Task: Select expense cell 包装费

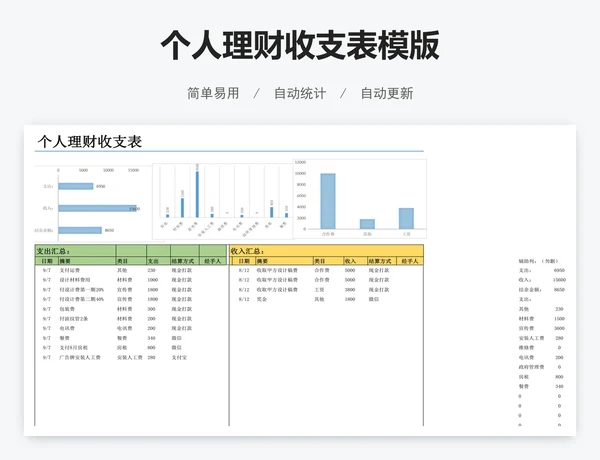Action: [x=67, y=309]
